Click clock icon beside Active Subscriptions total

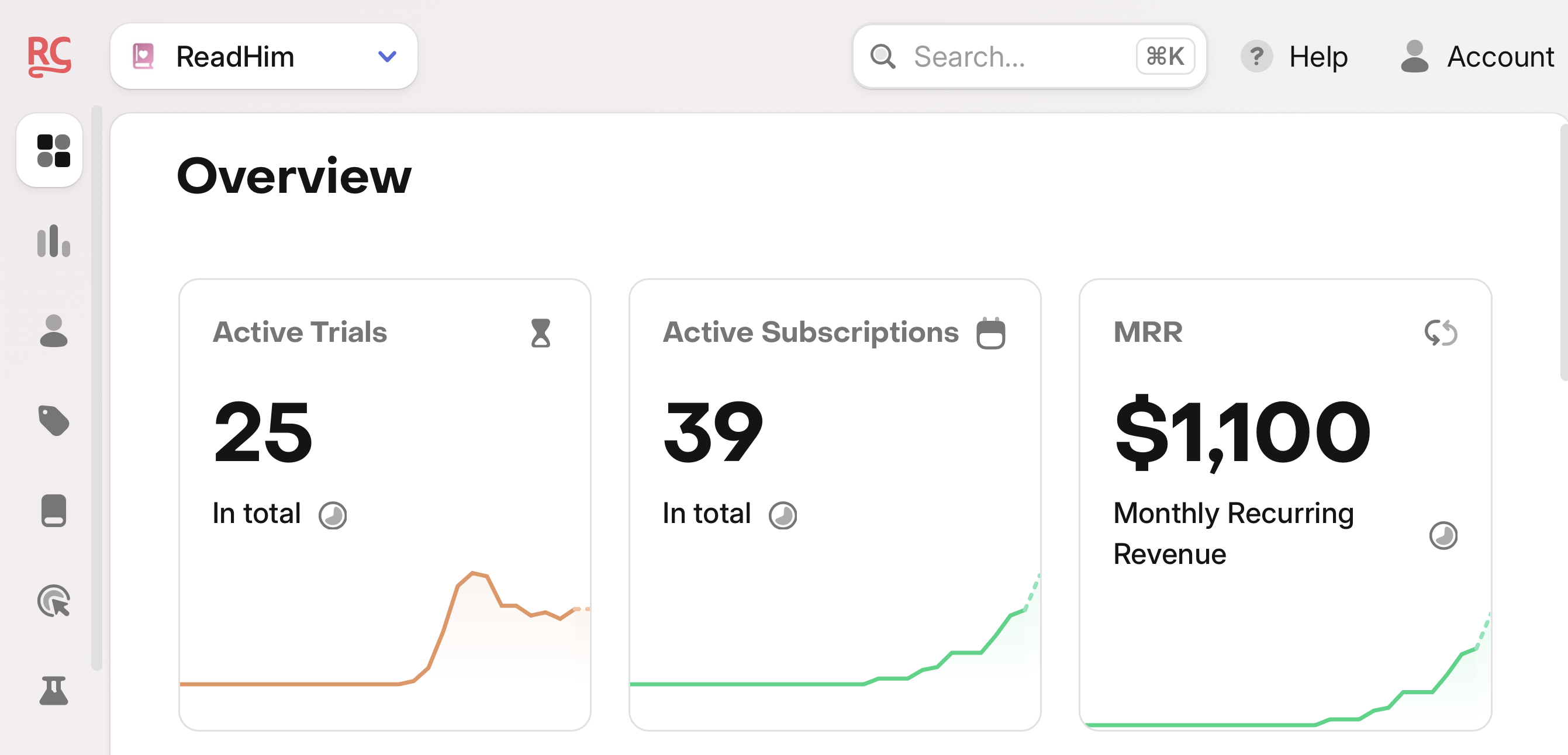782,515
